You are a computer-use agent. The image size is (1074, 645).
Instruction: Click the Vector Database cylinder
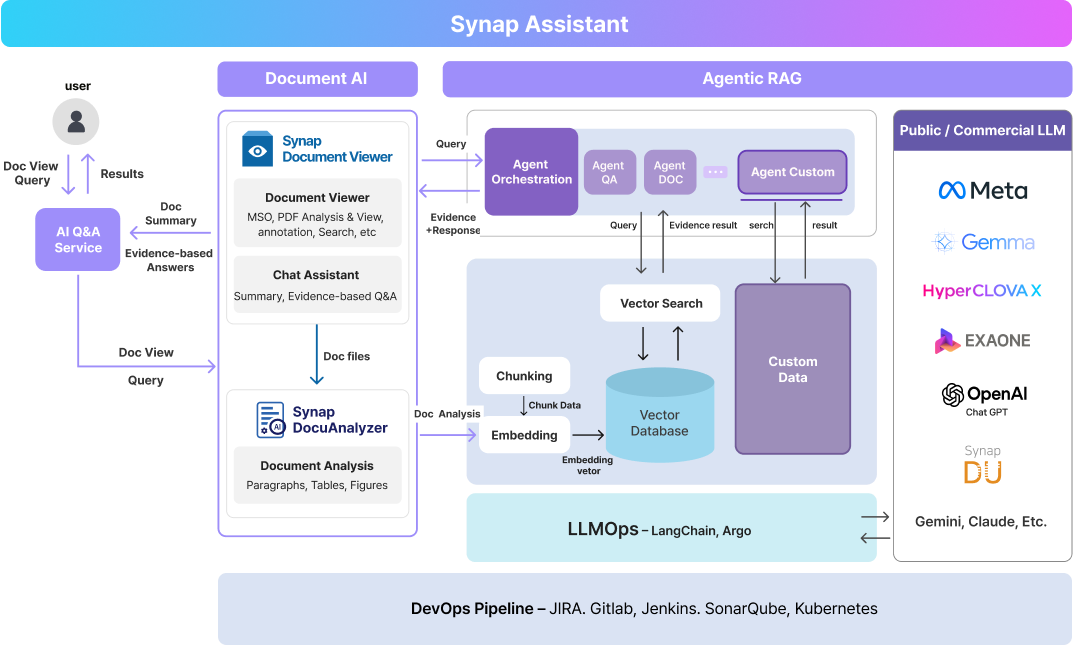[x=660, y=415]
